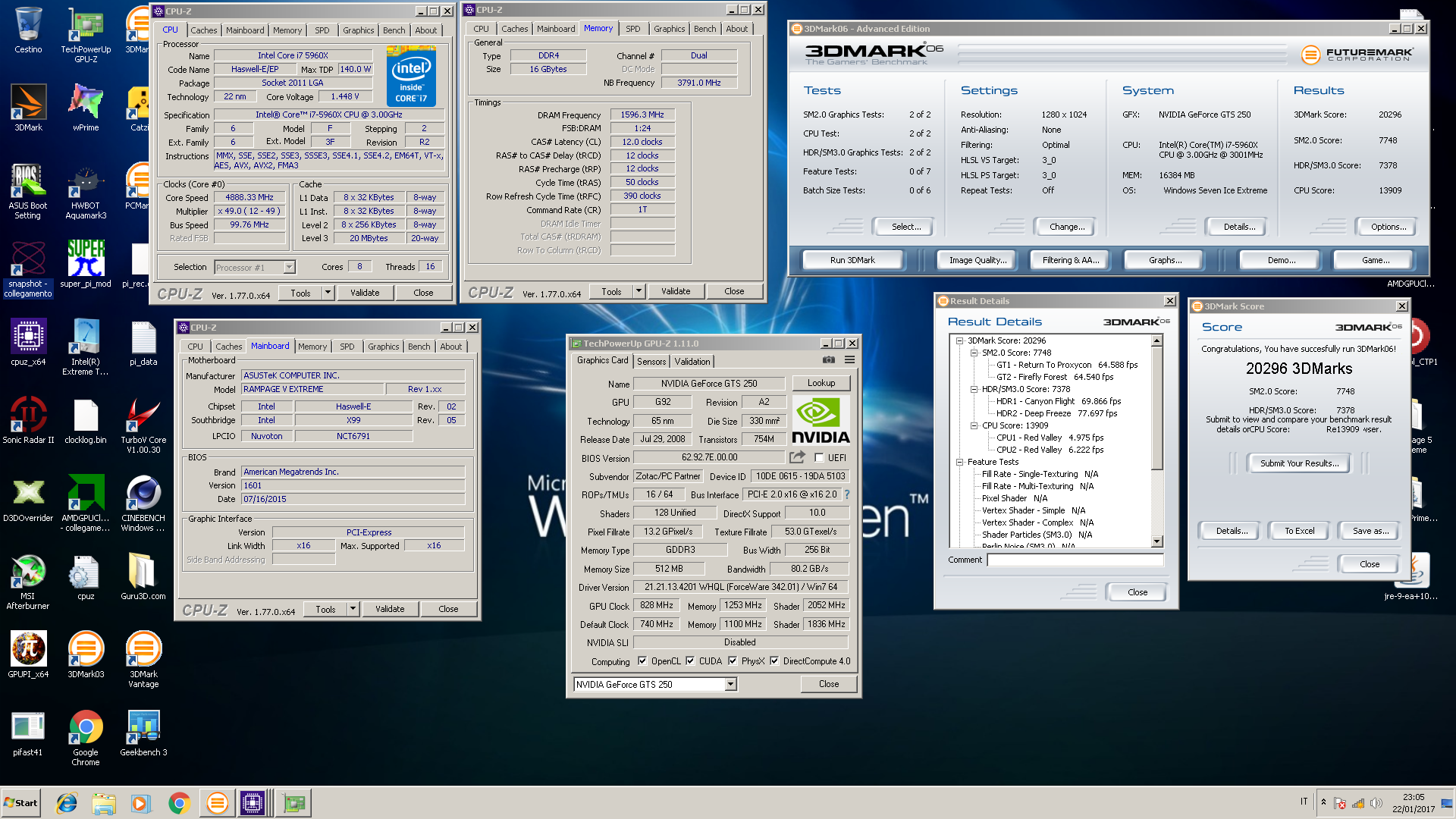Image resolution: width=1456 pixels, height=819 pixels.
Task: Click Submit Your Results... button
Action: pos(1299,463)
